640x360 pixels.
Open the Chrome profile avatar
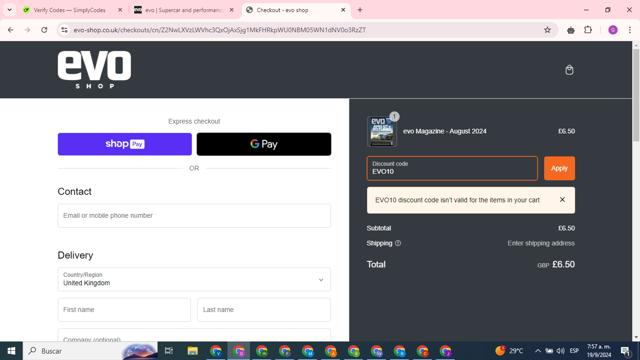(x=613, y=30)
